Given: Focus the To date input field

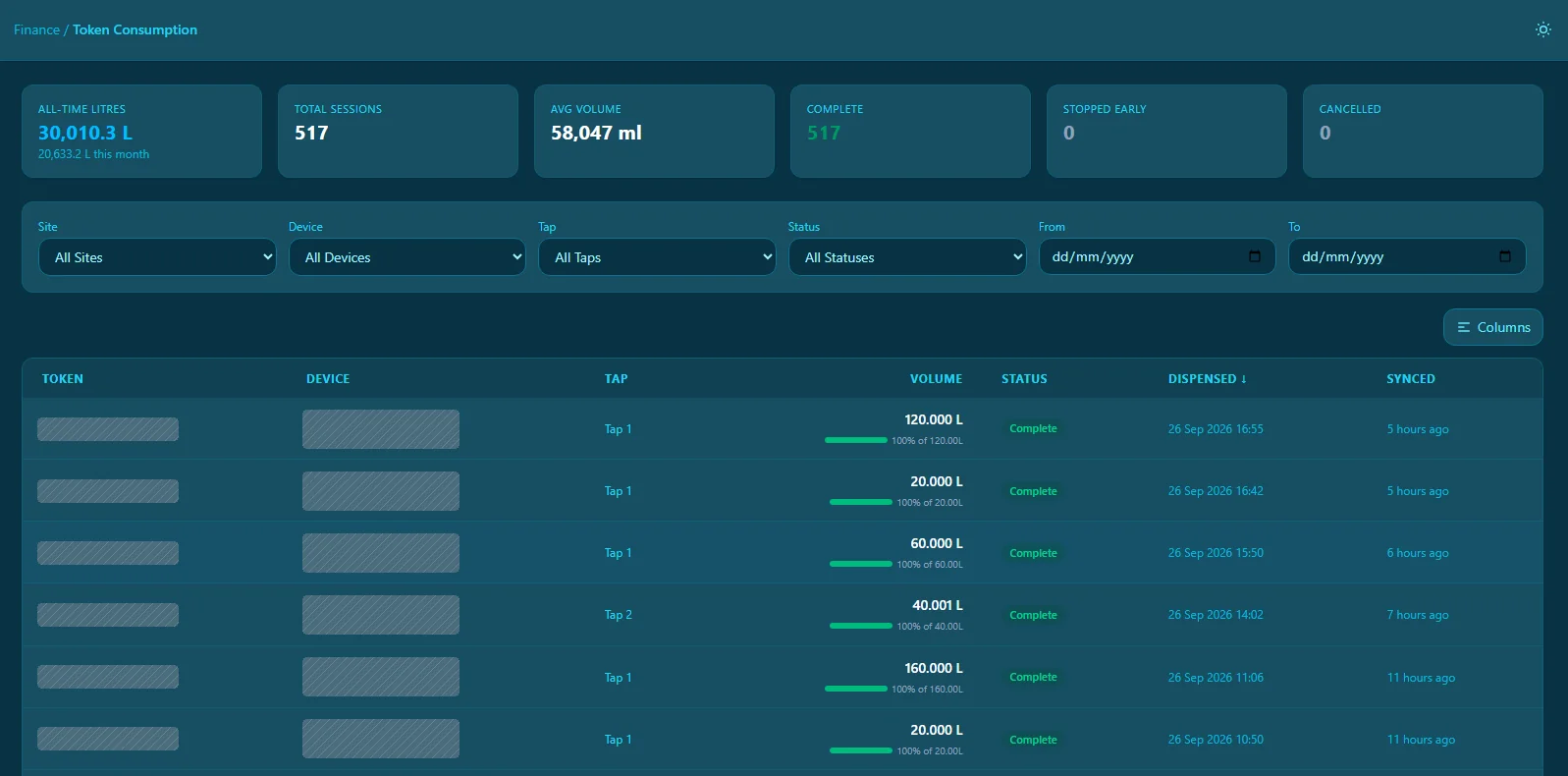Looking at the screenshot, I should [1407, 256].
